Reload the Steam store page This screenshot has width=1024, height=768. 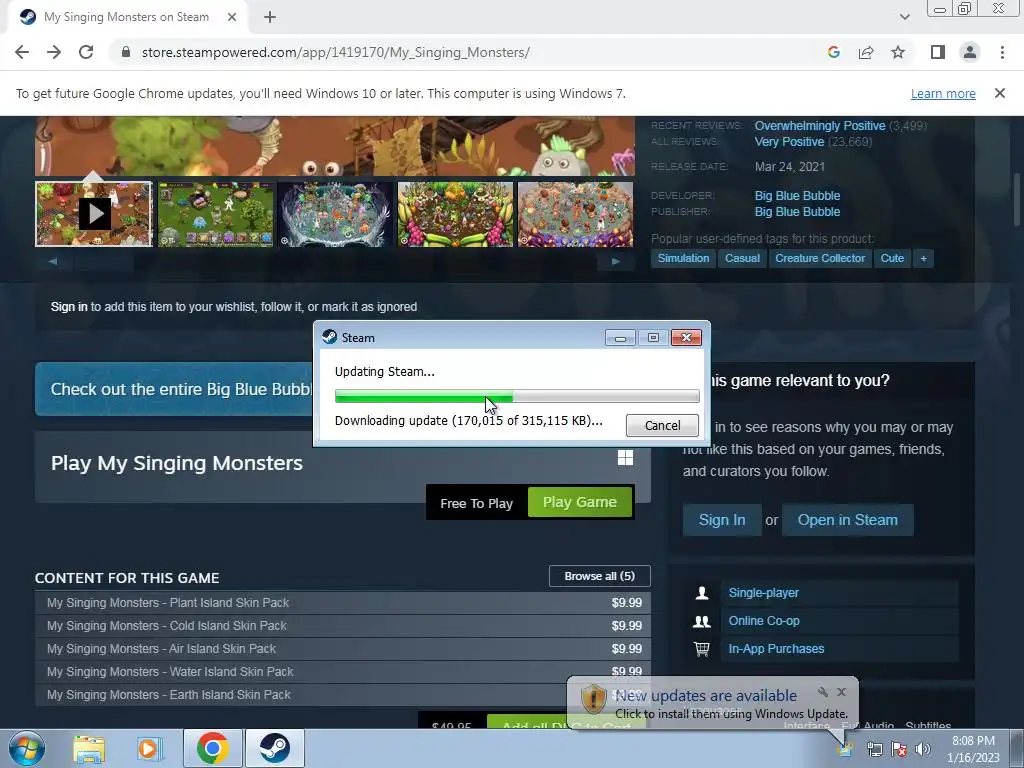point(86,52)
